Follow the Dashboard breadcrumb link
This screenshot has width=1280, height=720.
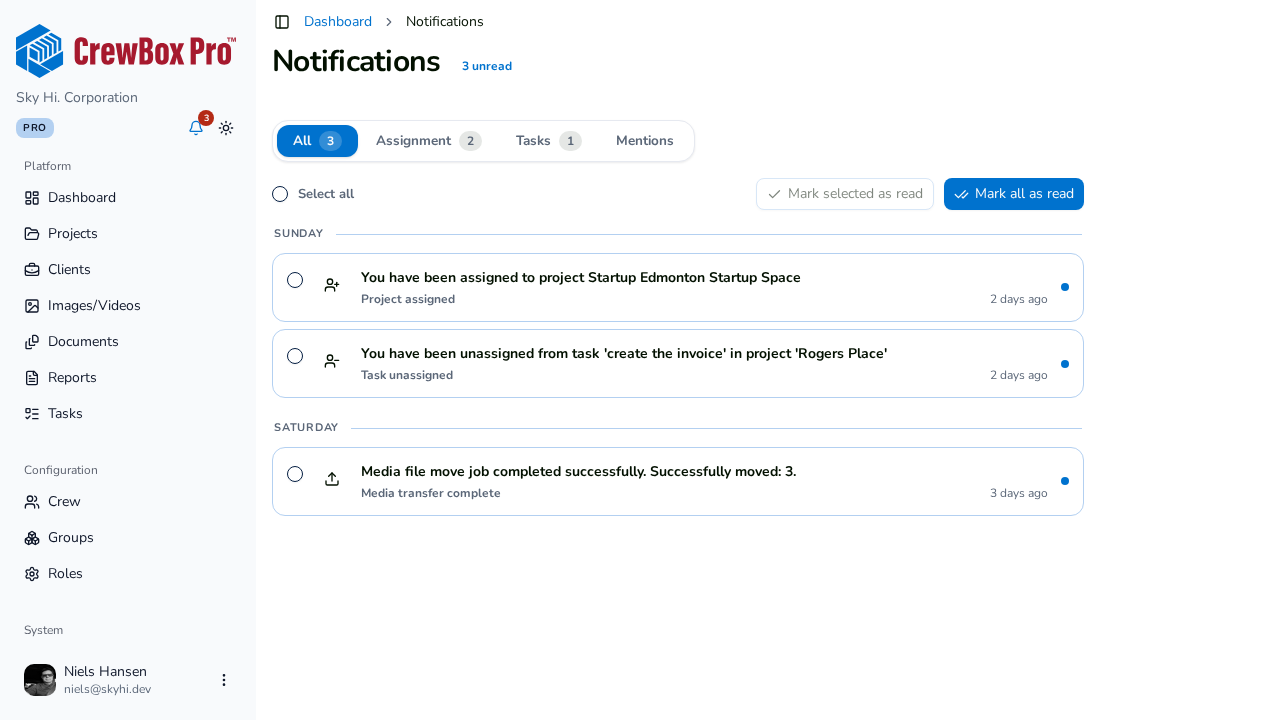point(338,21)
